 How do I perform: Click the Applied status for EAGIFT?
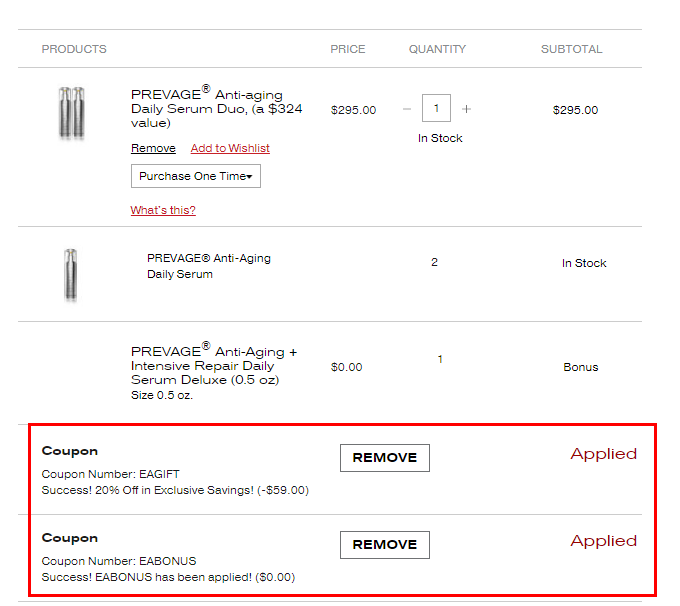click(x=604, y=454)
